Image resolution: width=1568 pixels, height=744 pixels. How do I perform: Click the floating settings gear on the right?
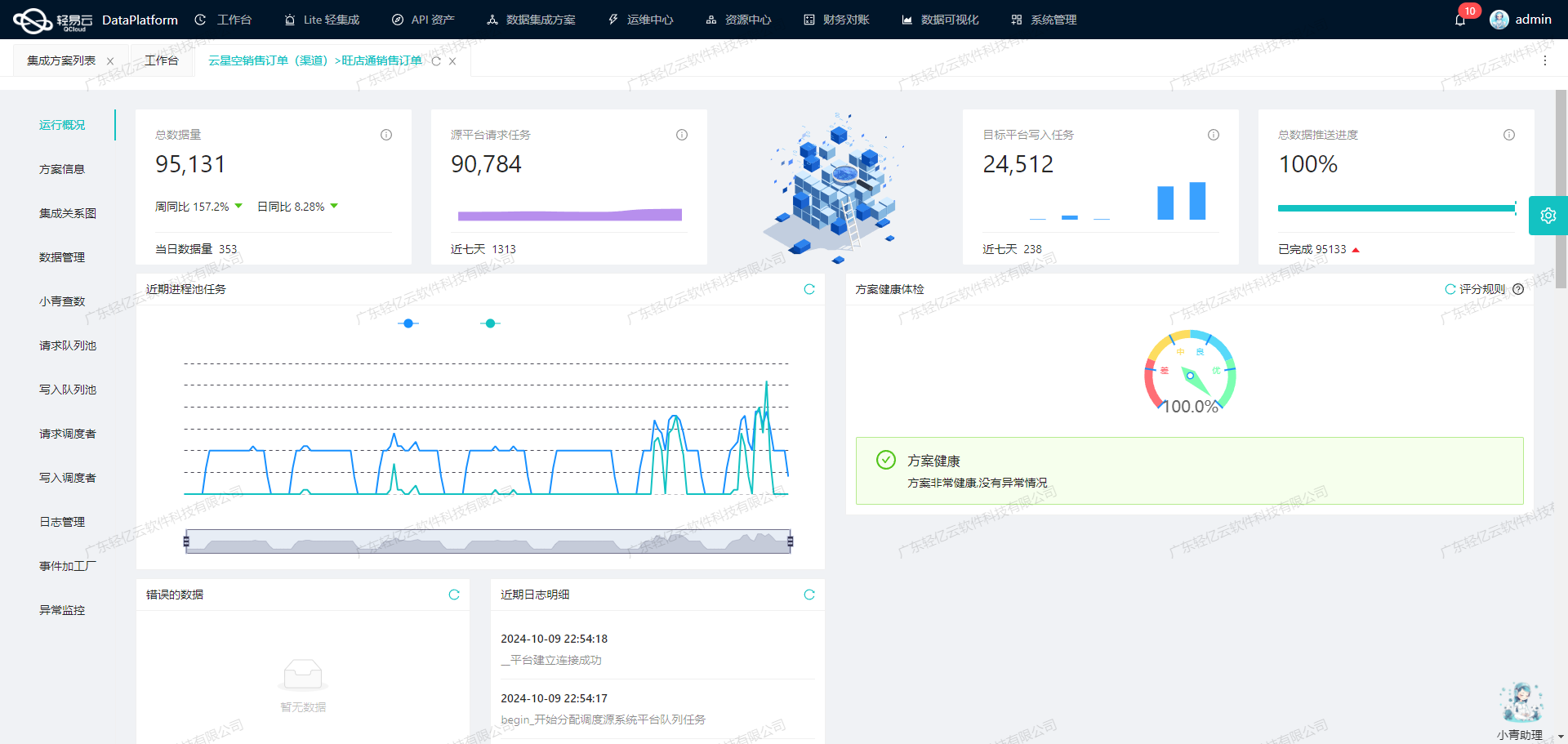(1548, 215)
